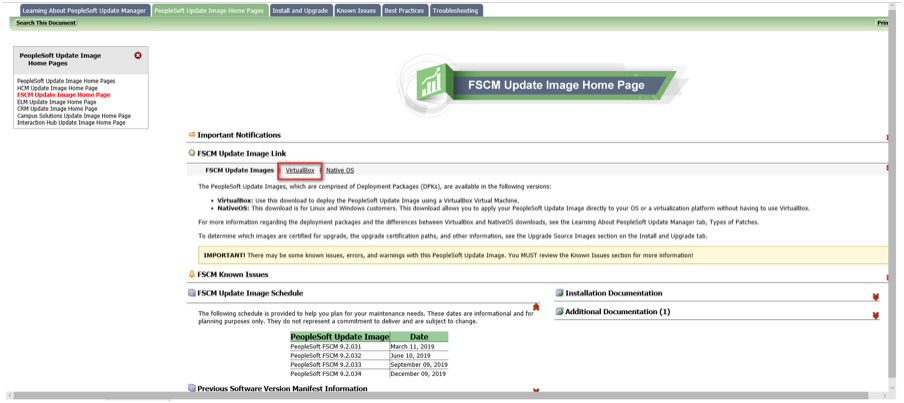This screenshot has width=904, height=403.
Task: Click the FSCM Update Image Link heading
Action: click(x=242, y=153)
